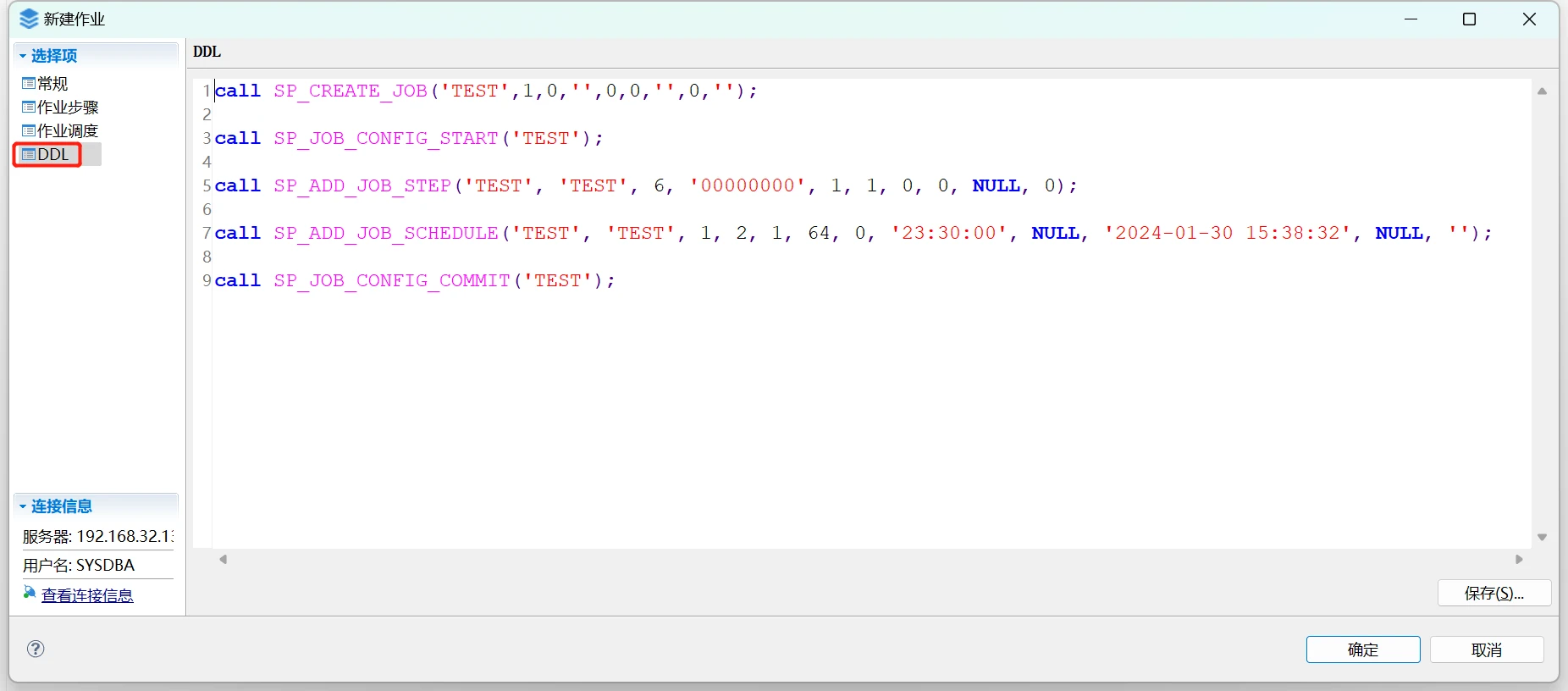Collapse the 选择项 section

tap(23, 56)
